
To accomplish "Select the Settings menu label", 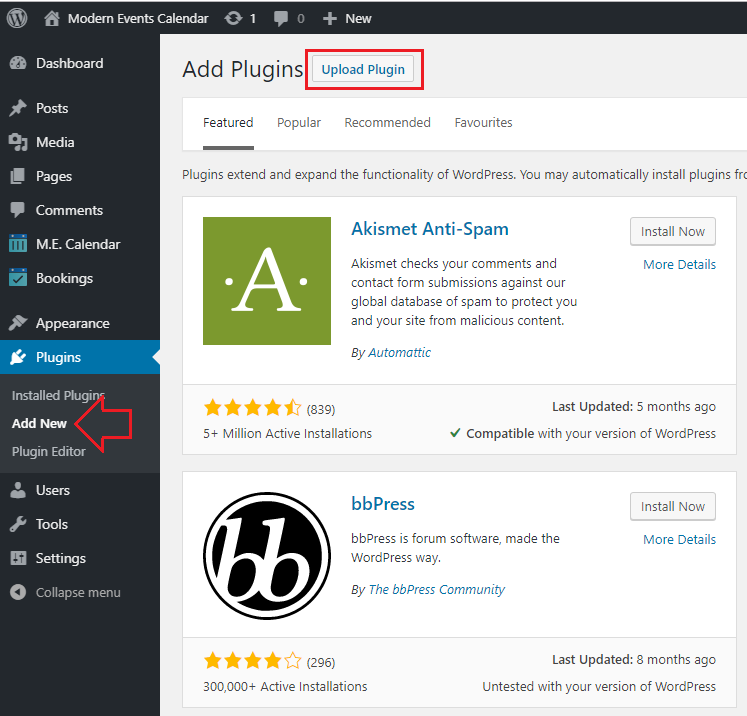I will coord(61,558).
